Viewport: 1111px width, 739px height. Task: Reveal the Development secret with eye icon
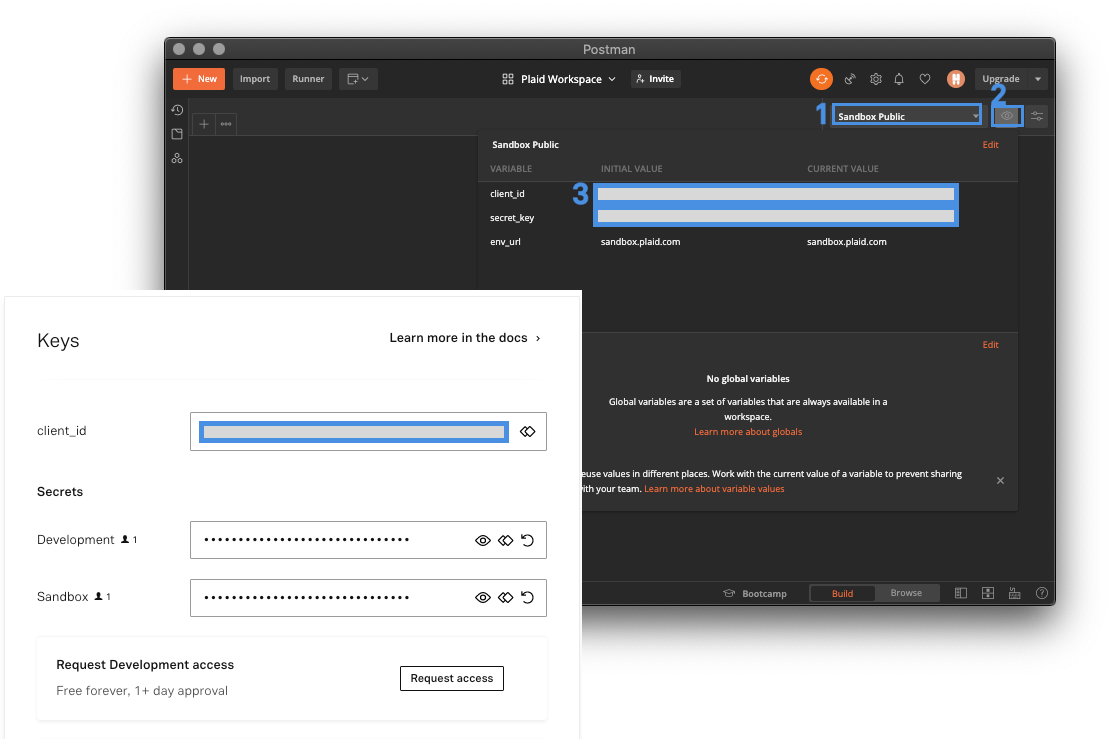[483, 541]
